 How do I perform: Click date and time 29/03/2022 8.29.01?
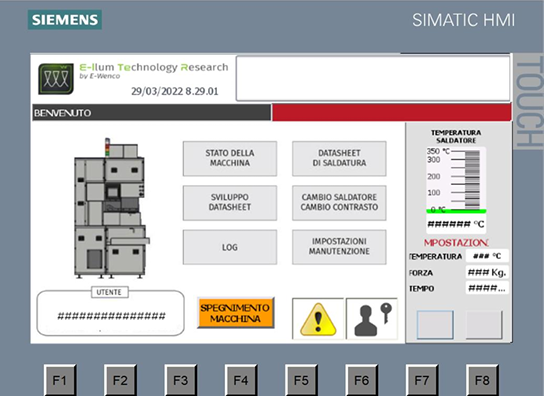pyautogui.click(x=175, y=91)
